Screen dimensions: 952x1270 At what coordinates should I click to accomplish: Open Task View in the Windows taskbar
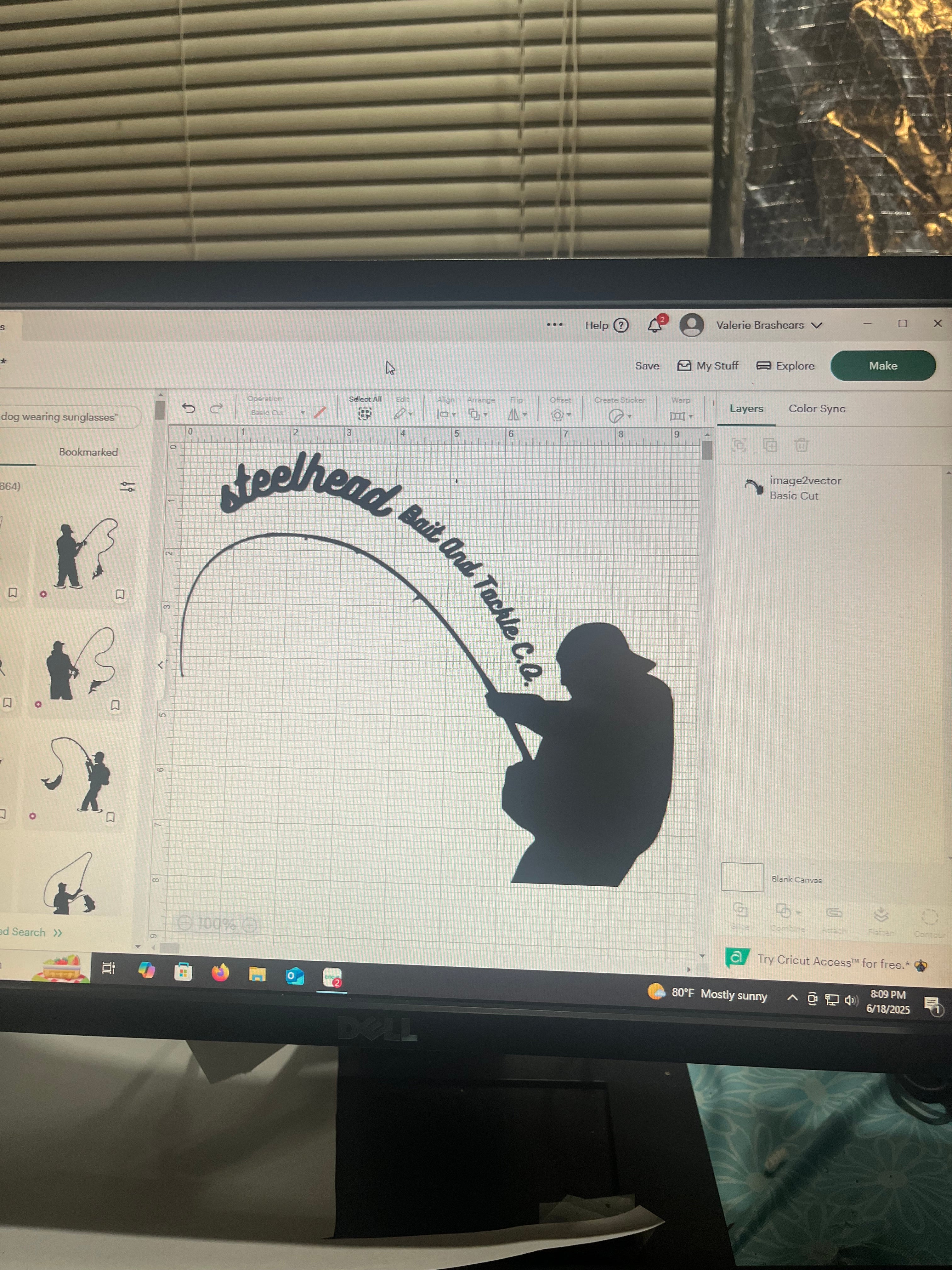(x=108, y=968)
